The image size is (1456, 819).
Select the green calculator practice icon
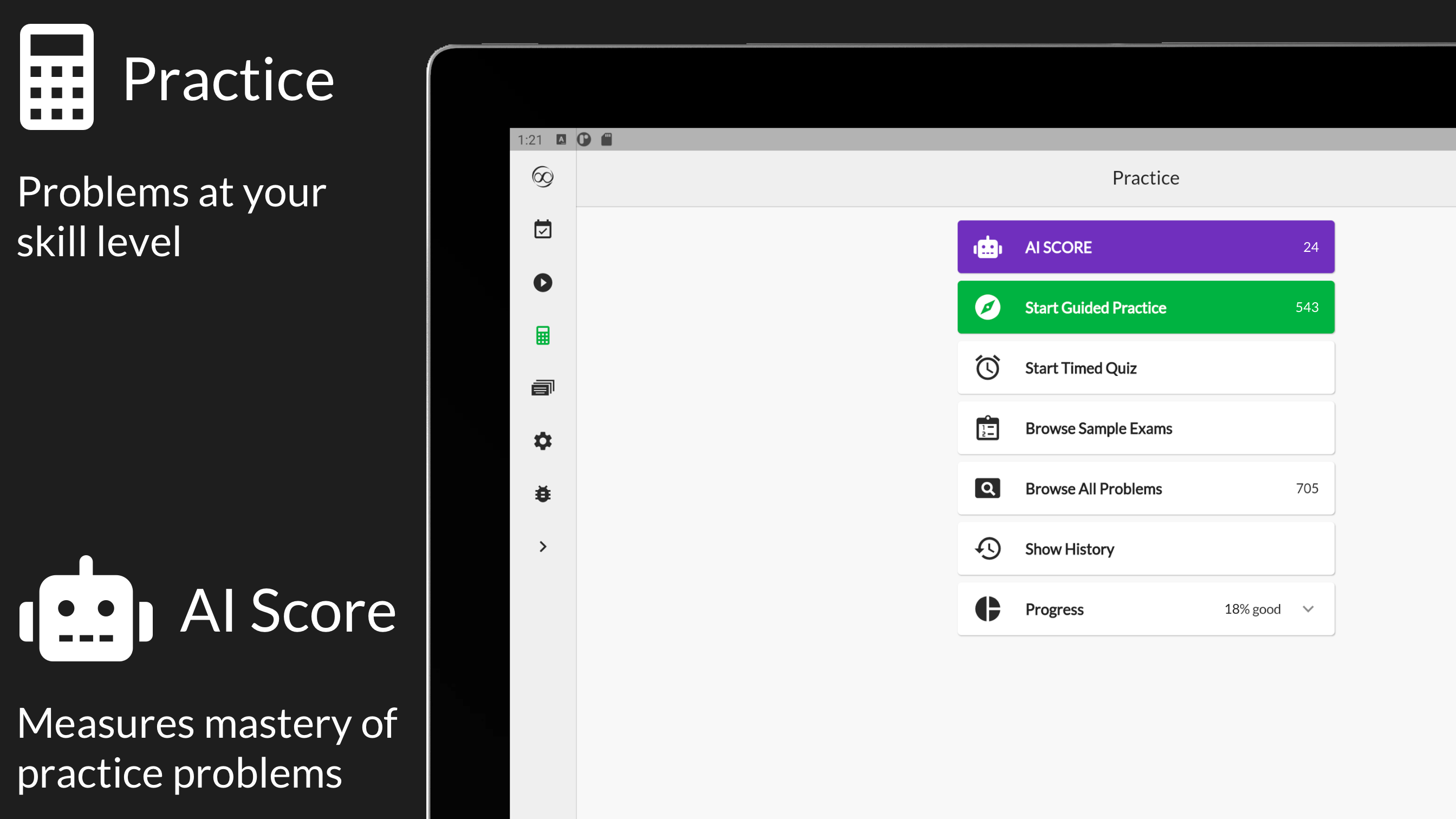point(543,335)
